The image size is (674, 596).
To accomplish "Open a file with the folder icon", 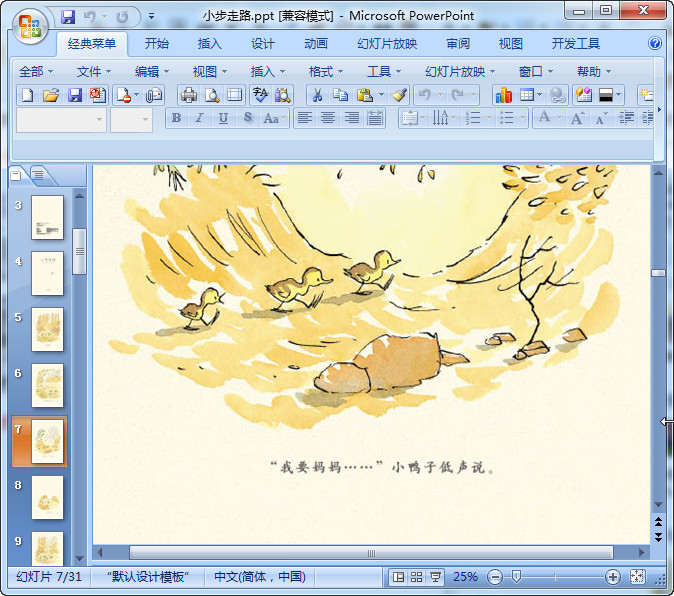I will click(51, 95).
